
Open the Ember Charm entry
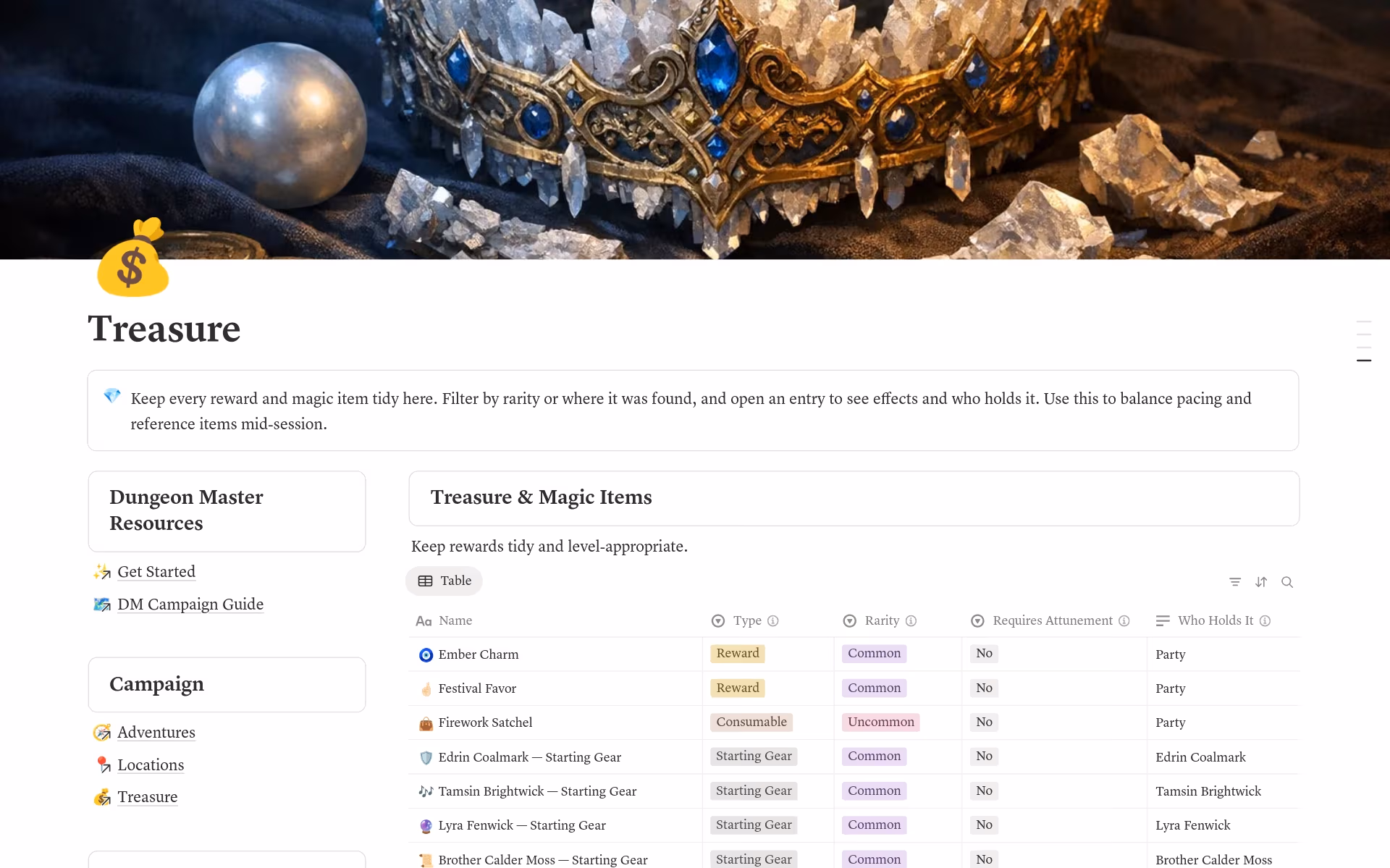pyautogui.click(x=479, y=654)
